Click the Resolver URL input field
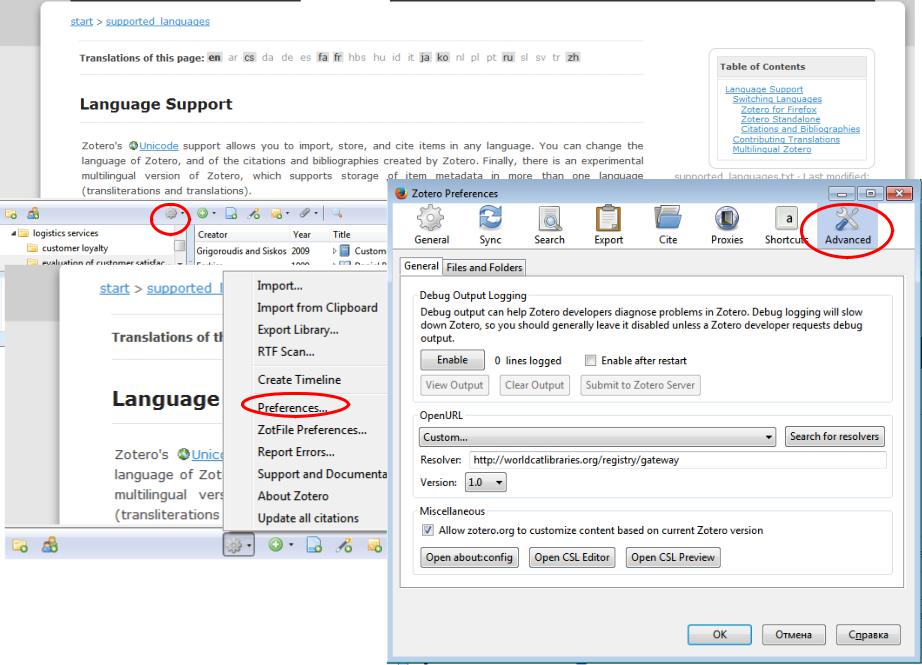This screenshot has height=665, width=922. (x=677, y=460)
